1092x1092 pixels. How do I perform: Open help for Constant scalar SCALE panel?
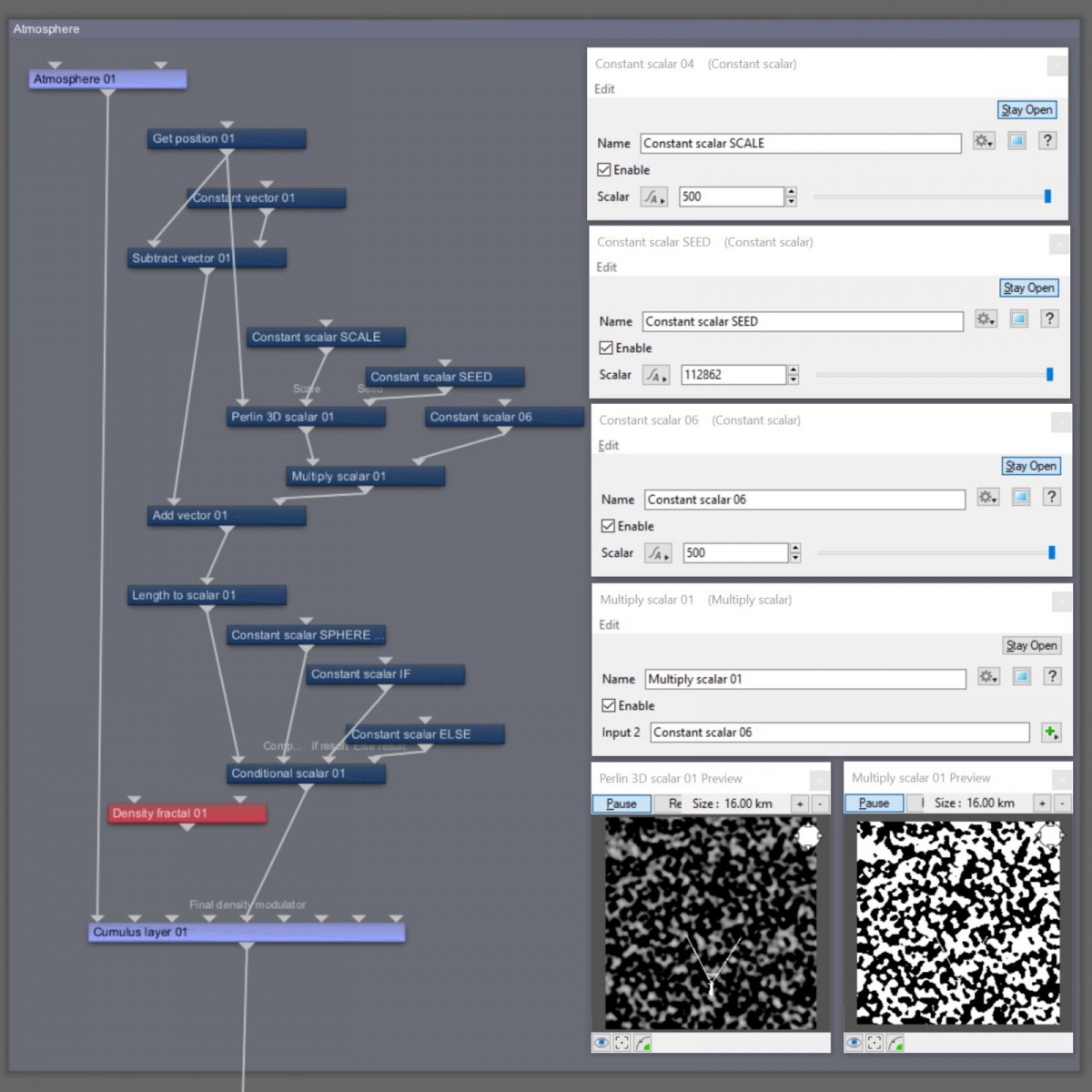[1047, 141]
